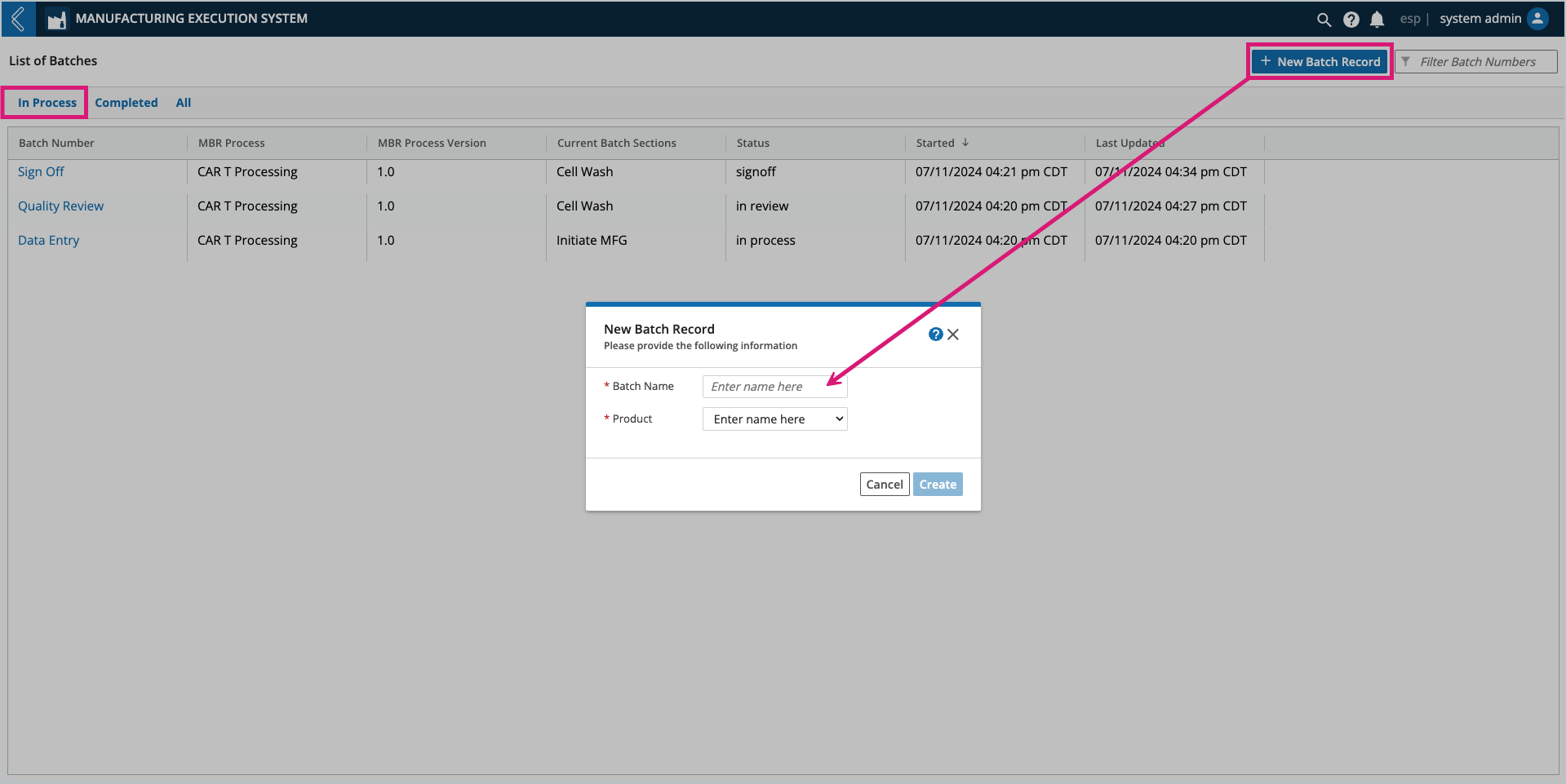Open the factory app logo icon
This screenshot has height=784, width=1566.
tap(55, 19)
